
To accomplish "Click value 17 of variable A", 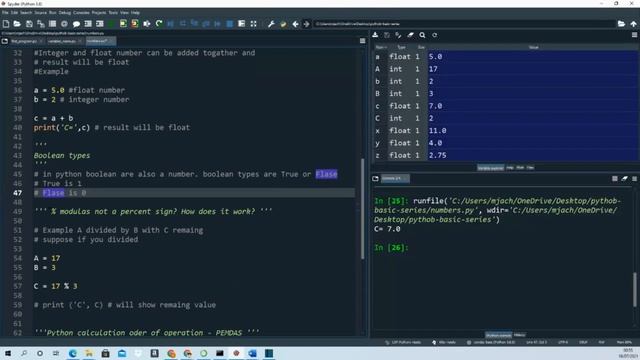I will point(433,69).
